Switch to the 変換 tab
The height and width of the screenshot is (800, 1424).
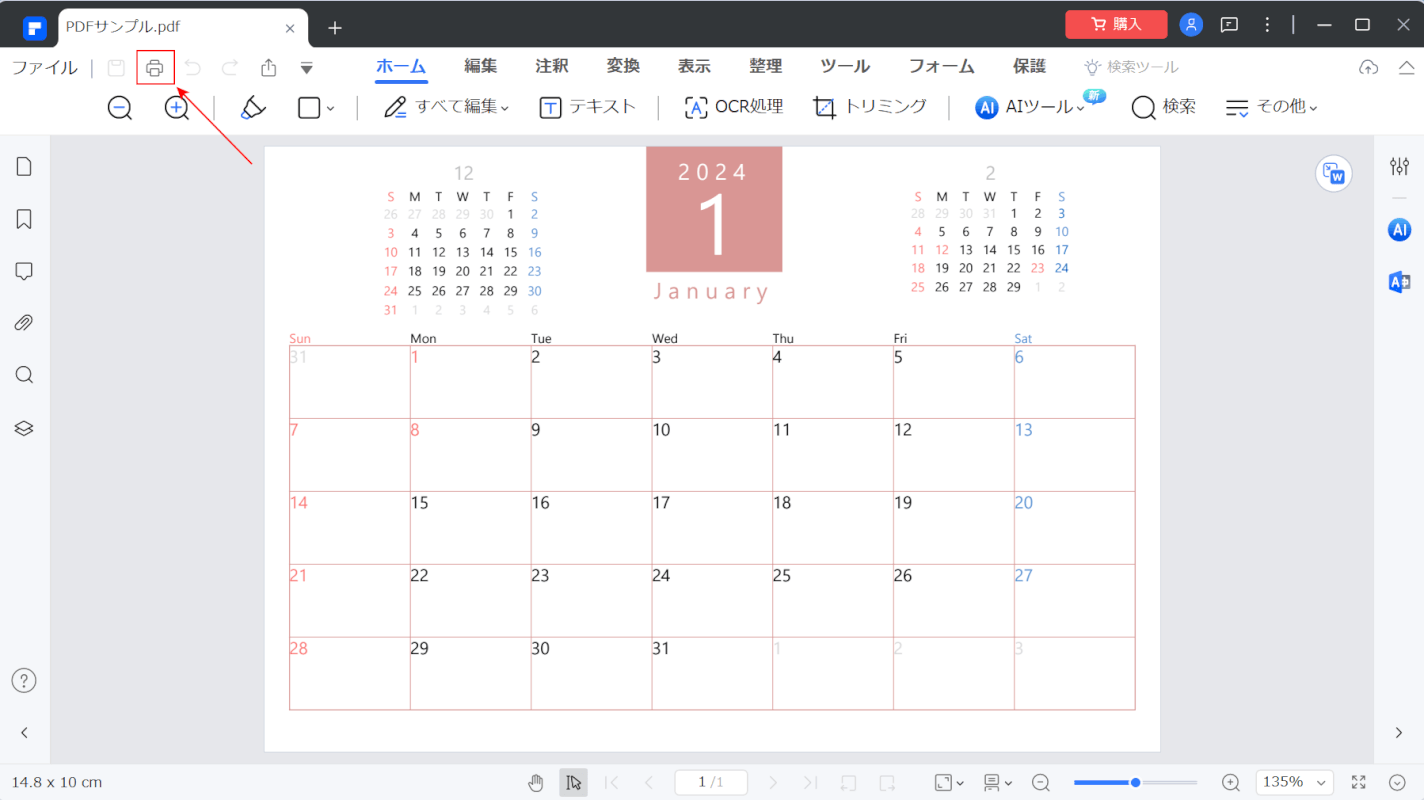point(623,67)
